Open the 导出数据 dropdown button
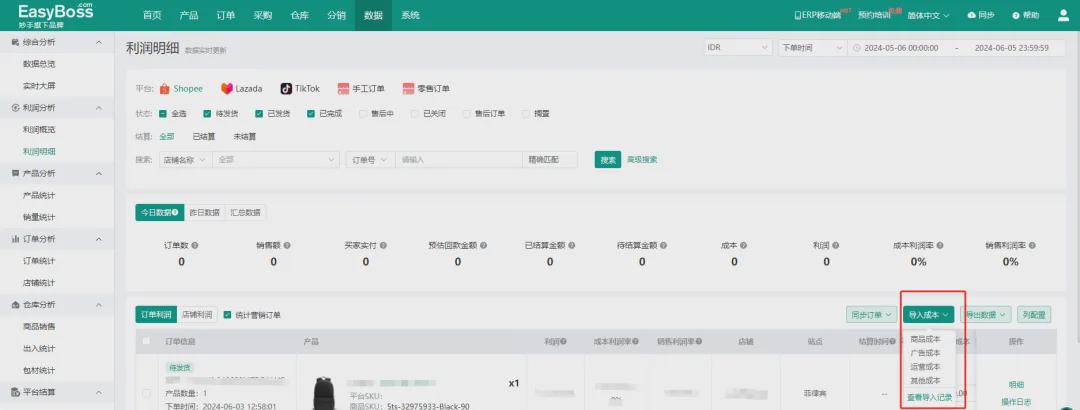1080x410 pixels. [985, 315]
